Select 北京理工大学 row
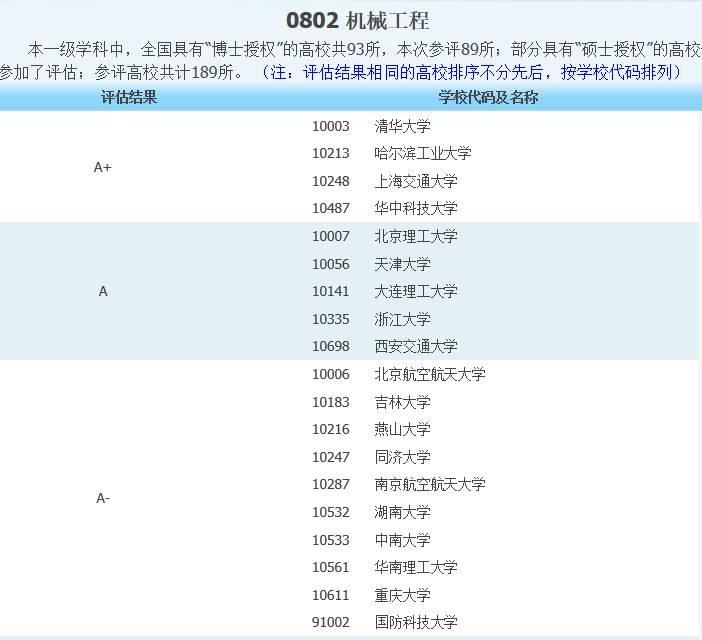Screen dimensions: 702x640 click(416, 236)
